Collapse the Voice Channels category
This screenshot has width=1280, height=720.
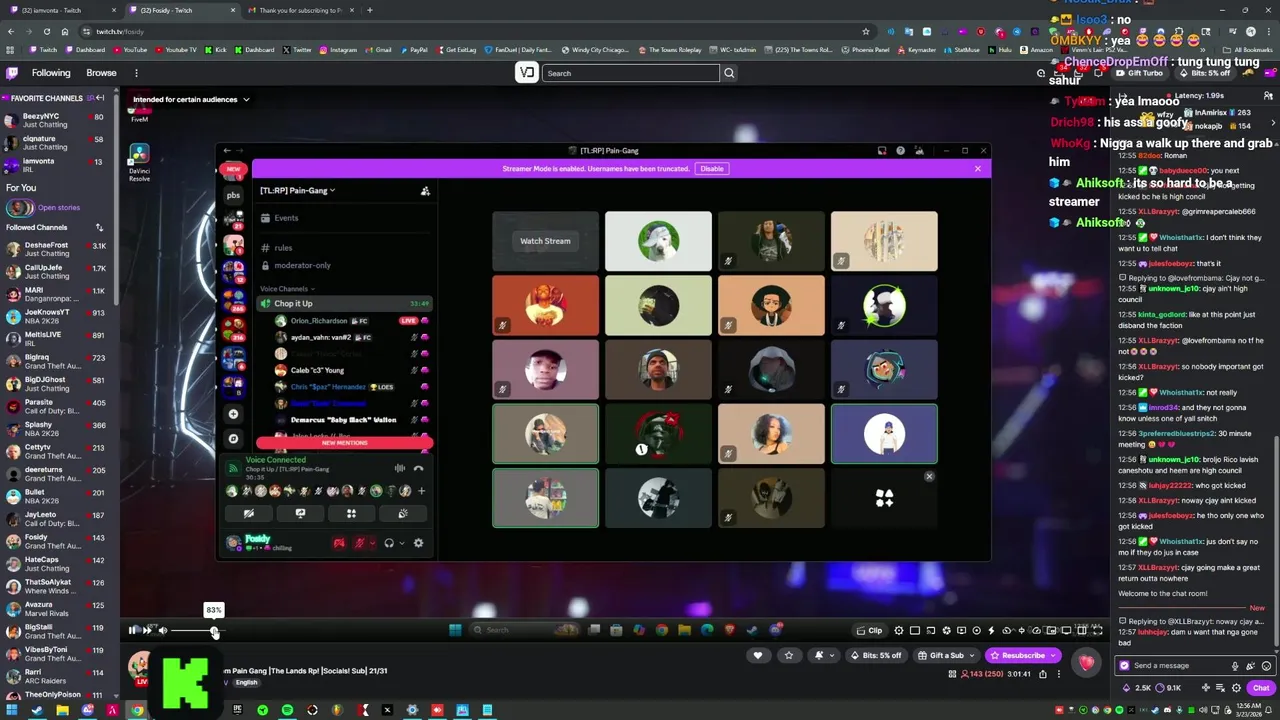[287, 289]
